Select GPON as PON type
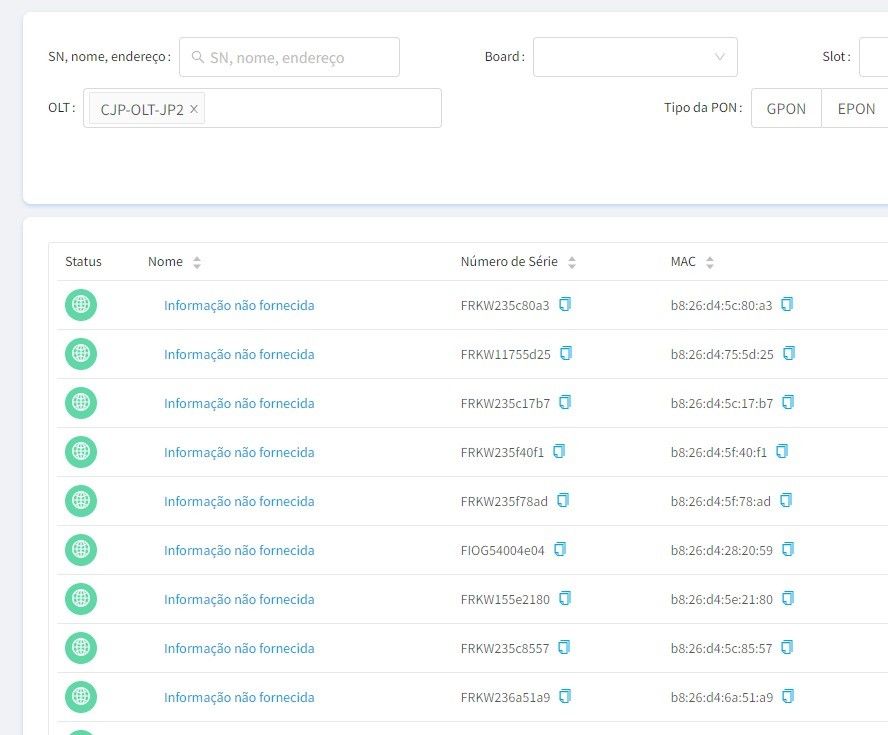 [x=786, y=108]
